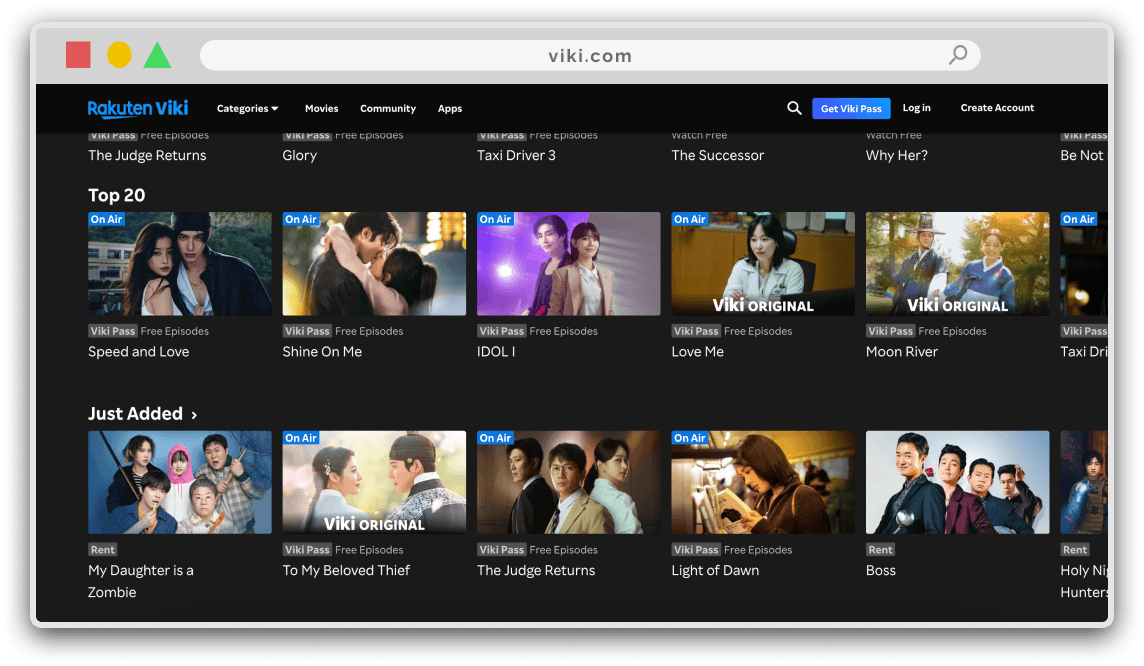Viewport: 1144px width, 666px height.
Task: Open the Speed and Love thumbnail
Action: coord(179,264)
